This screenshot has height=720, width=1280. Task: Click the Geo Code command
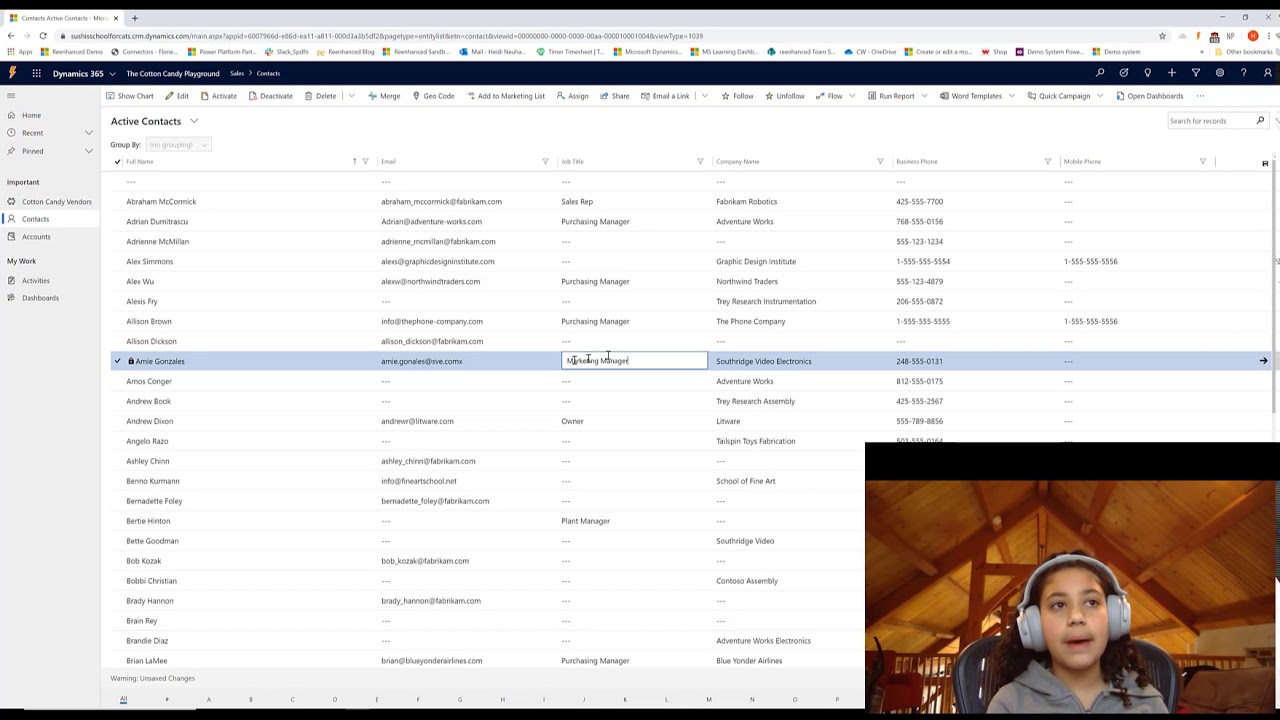point(433,96)
